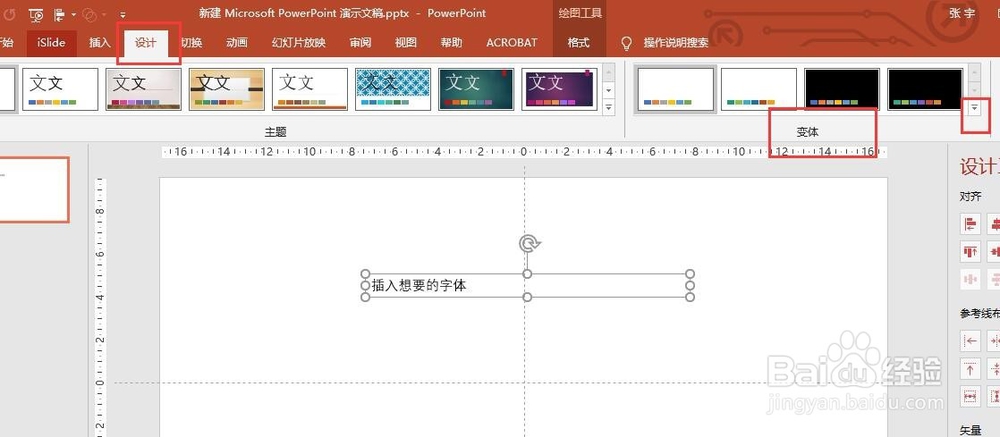
Task: Click the rotation handle above the text box
Action: pos(529,244)
